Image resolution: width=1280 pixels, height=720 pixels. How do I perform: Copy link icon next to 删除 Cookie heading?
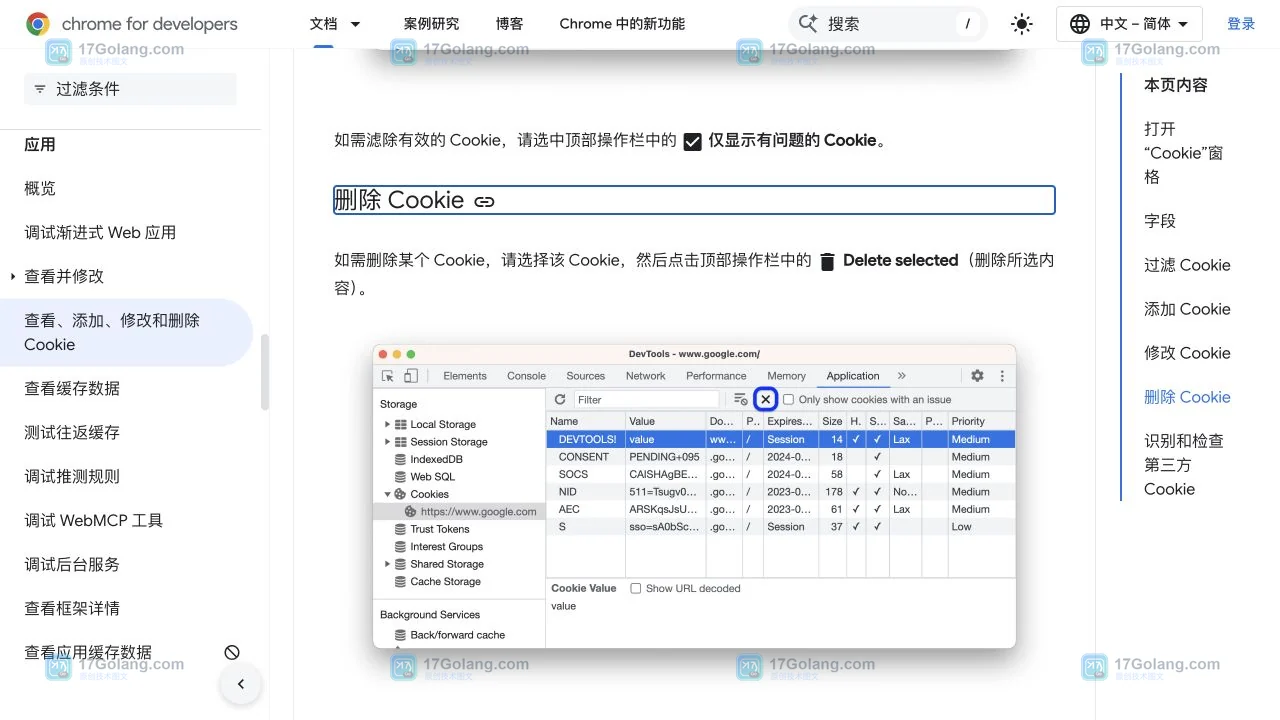485,201
